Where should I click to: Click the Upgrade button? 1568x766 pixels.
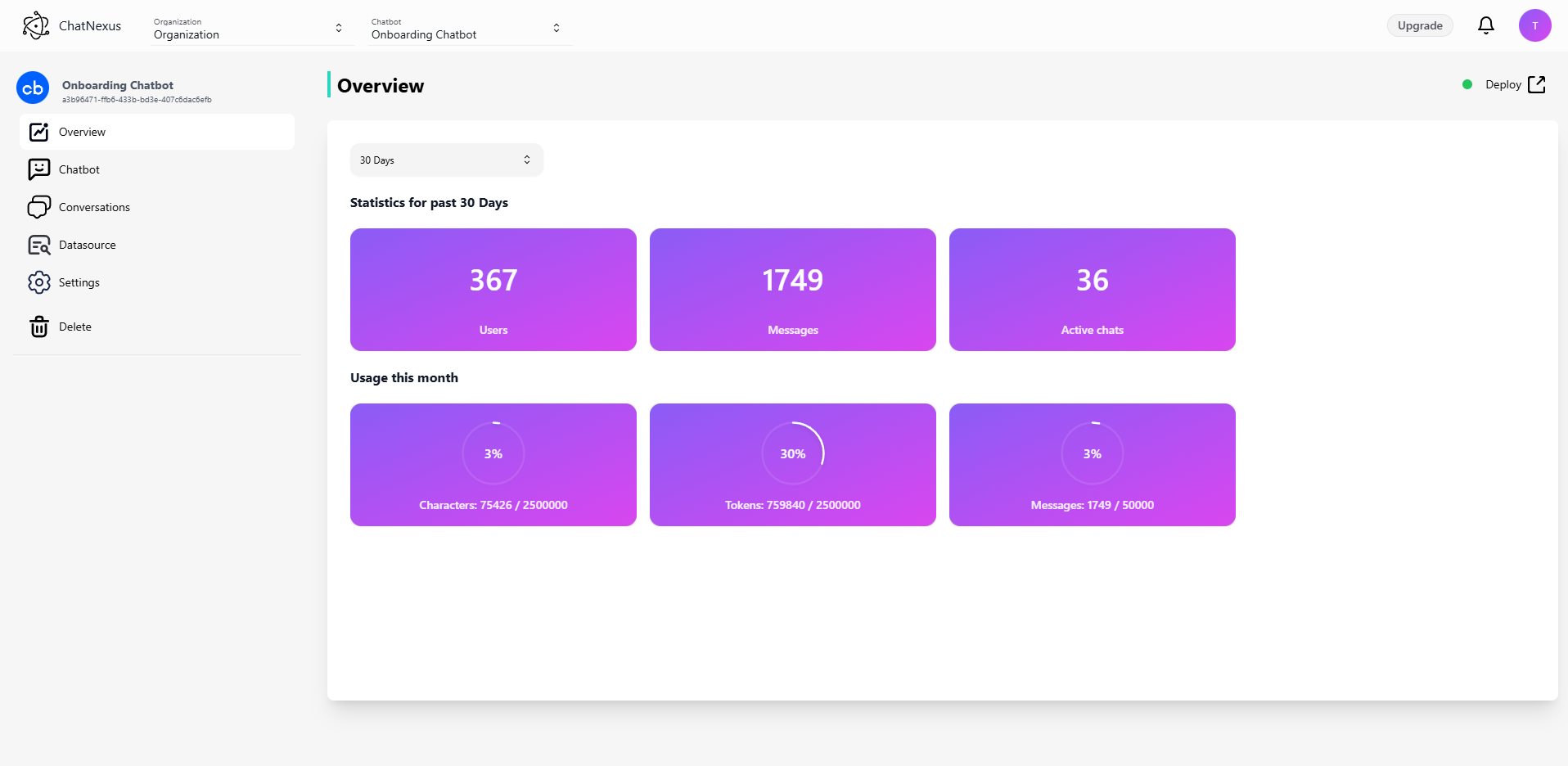click(x=1419, y=25)
